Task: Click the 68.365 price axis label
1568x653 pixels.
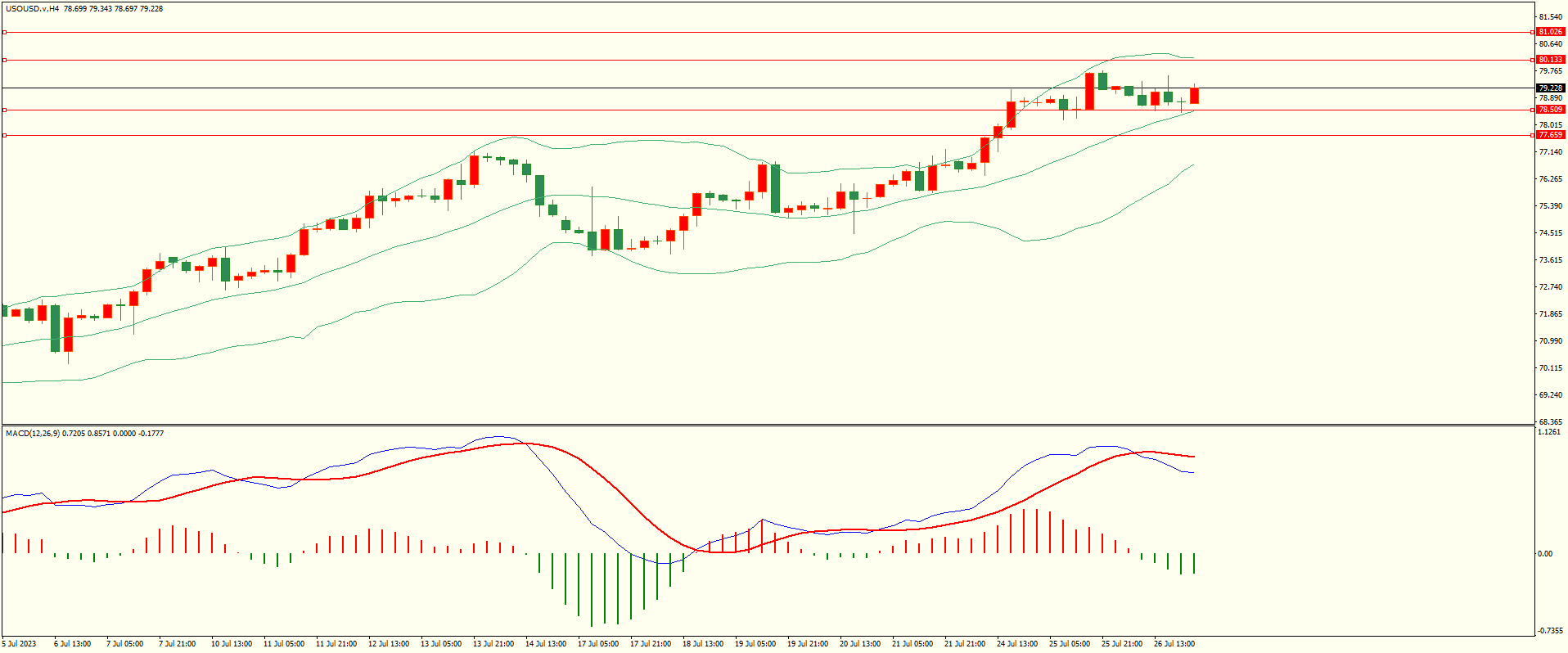Action: (1550, 422)
